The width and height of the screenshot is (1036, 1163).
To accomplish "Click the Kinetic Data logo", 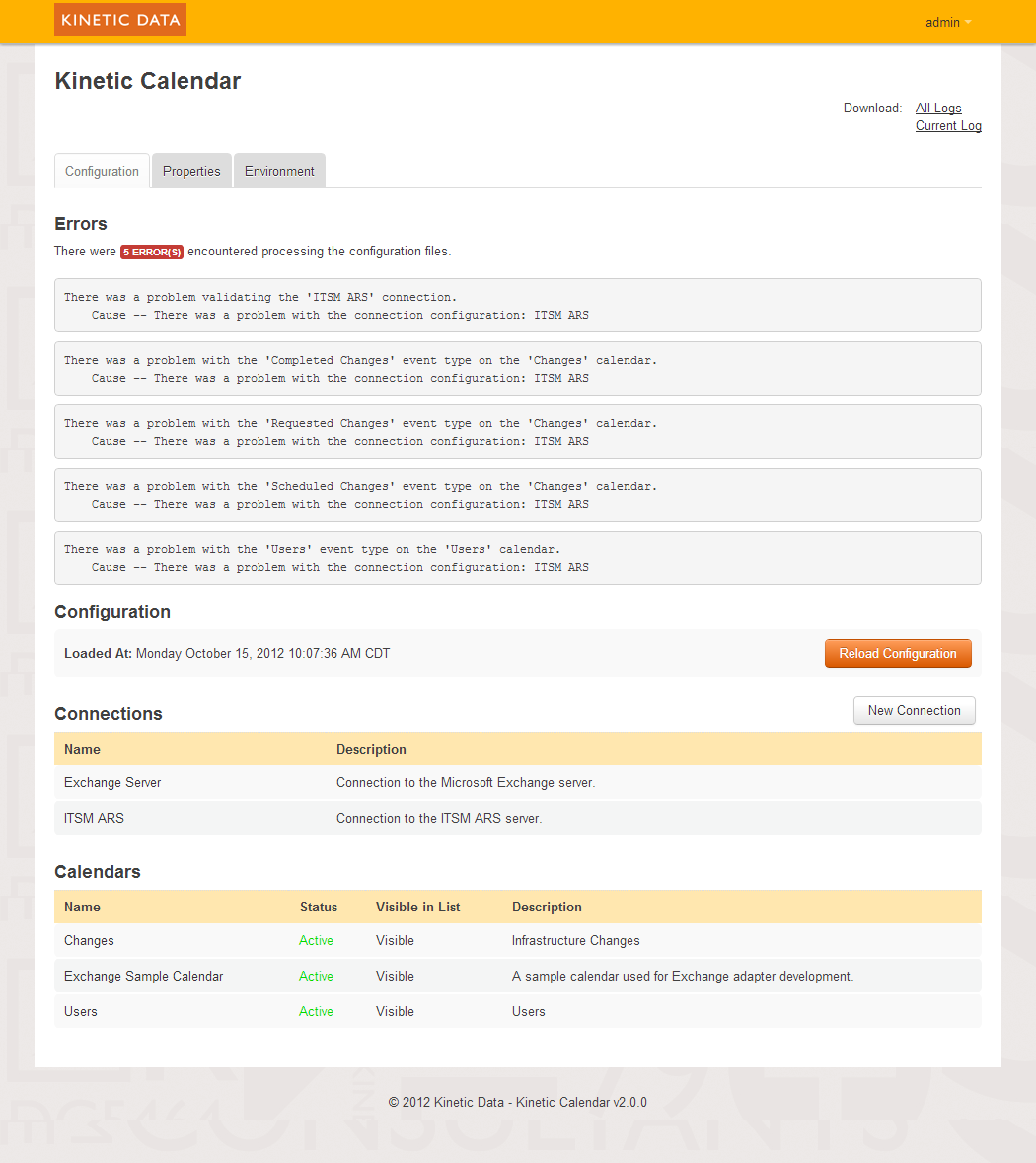I will point(120,20).
